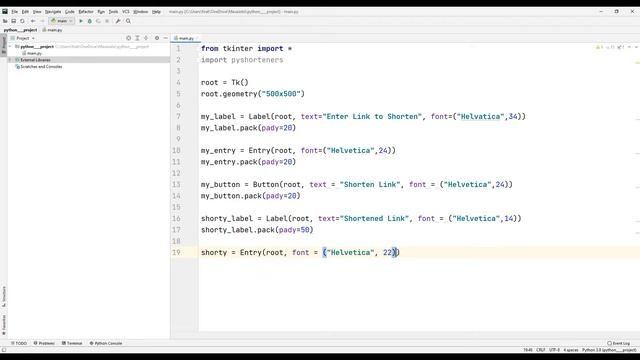Click the Expand All icon in Project panel
The width and height of the screenshot is (640, 360).
[137, 38]
